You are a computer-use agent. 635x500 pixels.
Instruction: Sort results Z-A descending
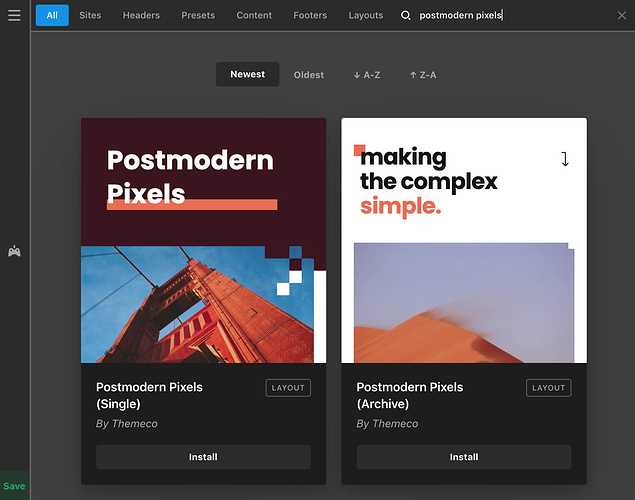(423, 75)
